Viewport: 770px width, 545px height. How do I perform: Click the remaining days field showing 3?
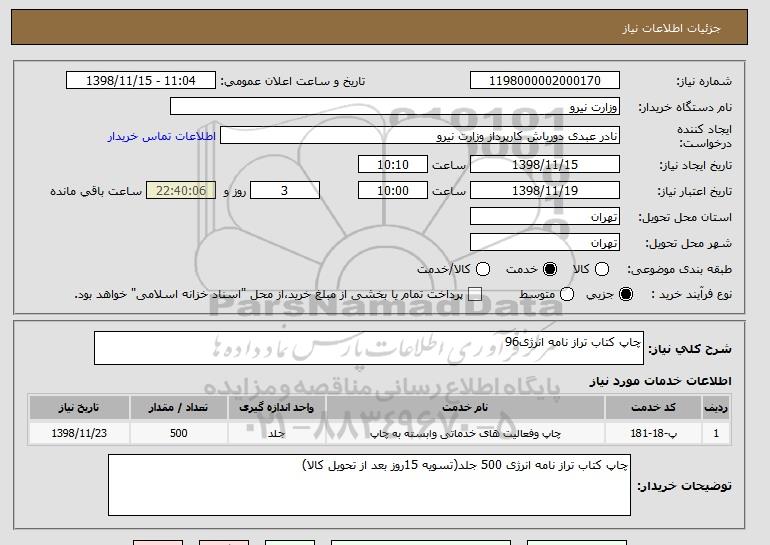[x=285, y=191]
